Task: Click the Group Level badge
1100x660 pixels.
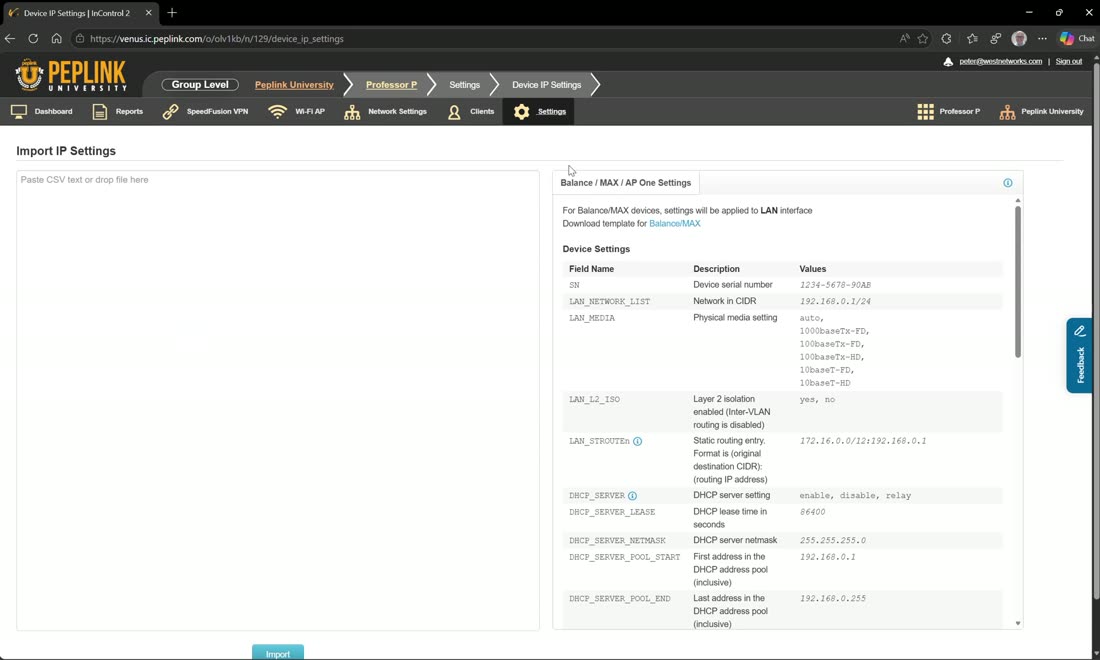Action: [x=200, y=84]
